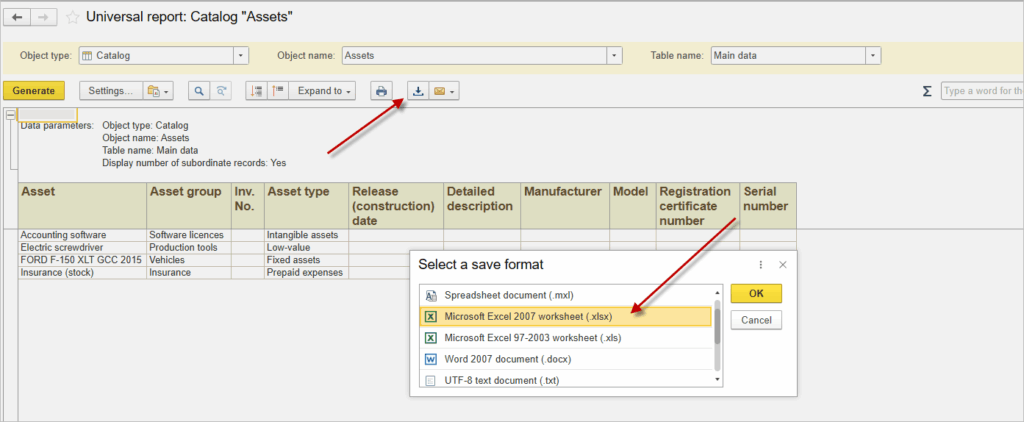Collapse the report section minus toggle

[x=10, y=114]
